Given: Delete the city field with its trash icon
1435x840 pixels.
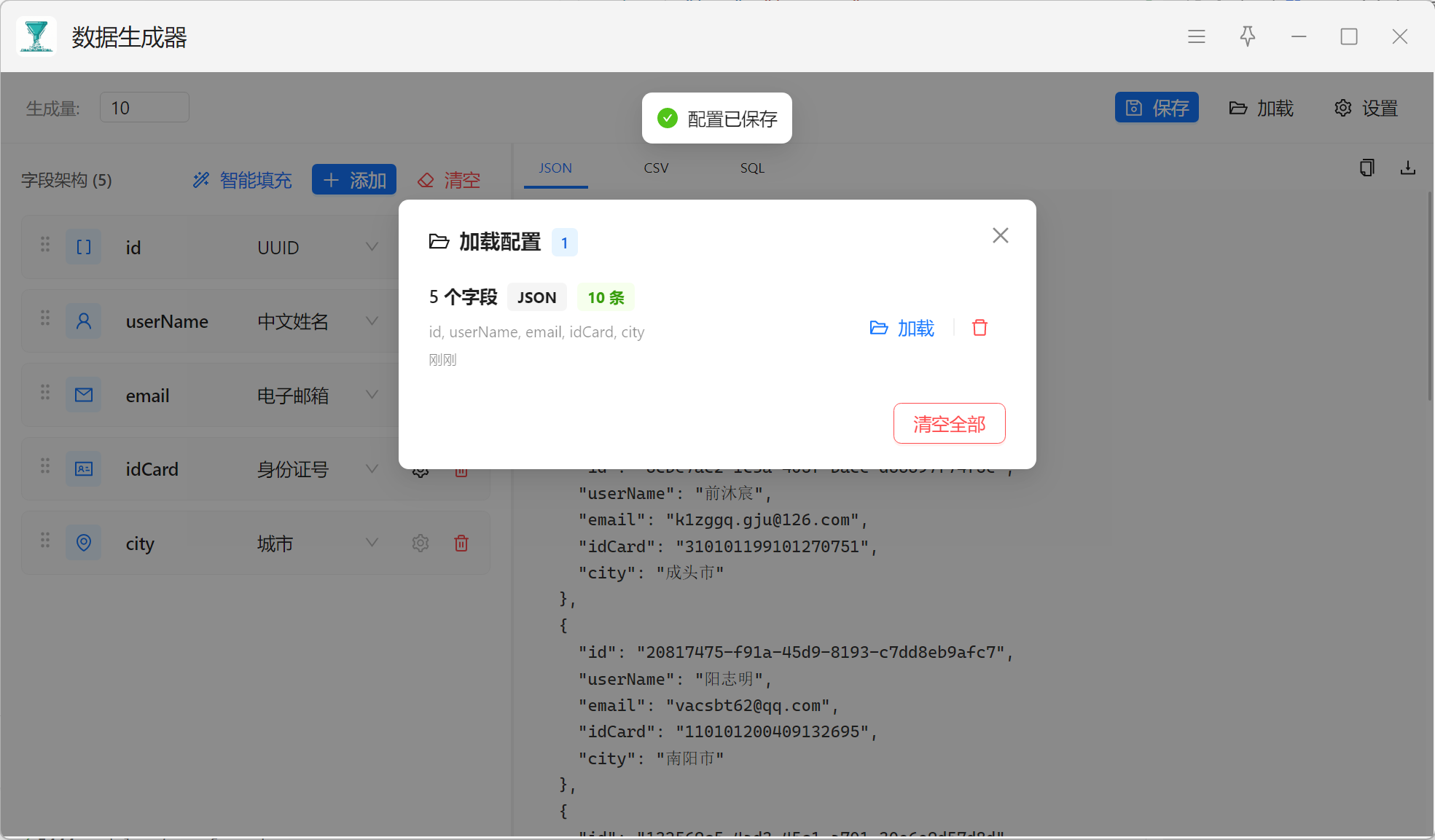Looking at the screenshot, I should (x=461, y=543).
